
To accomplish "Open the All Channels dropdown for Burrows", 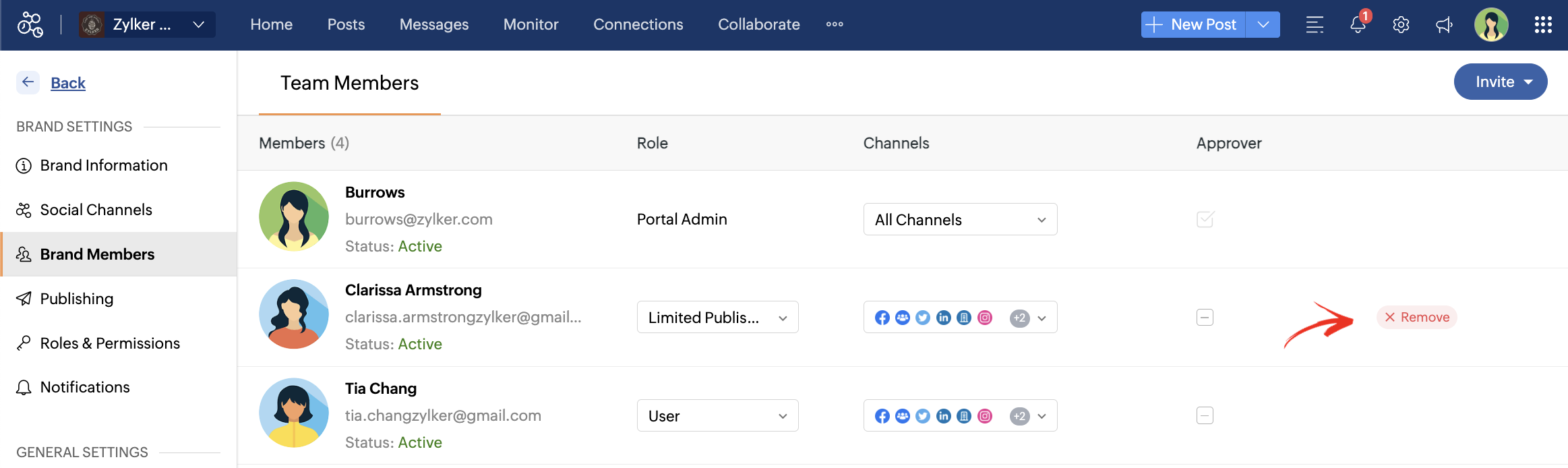I will coord(960,219).
